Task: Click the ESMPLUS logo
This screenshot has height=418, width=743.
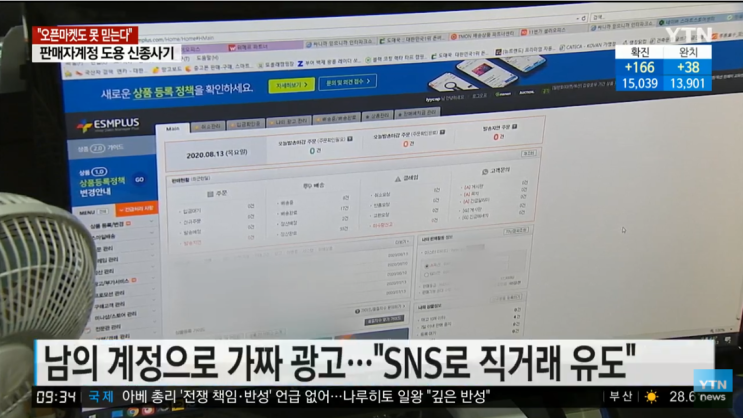Action: (108, 125)
